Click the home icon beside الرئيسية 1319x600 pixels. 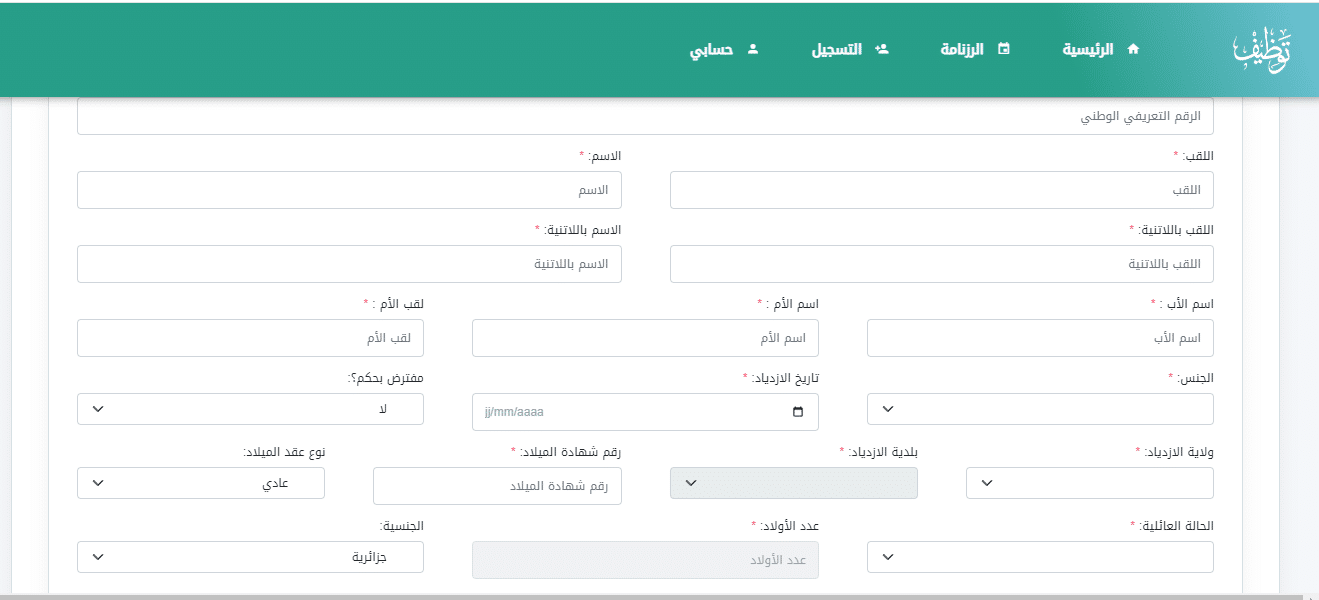(1133, 49)
